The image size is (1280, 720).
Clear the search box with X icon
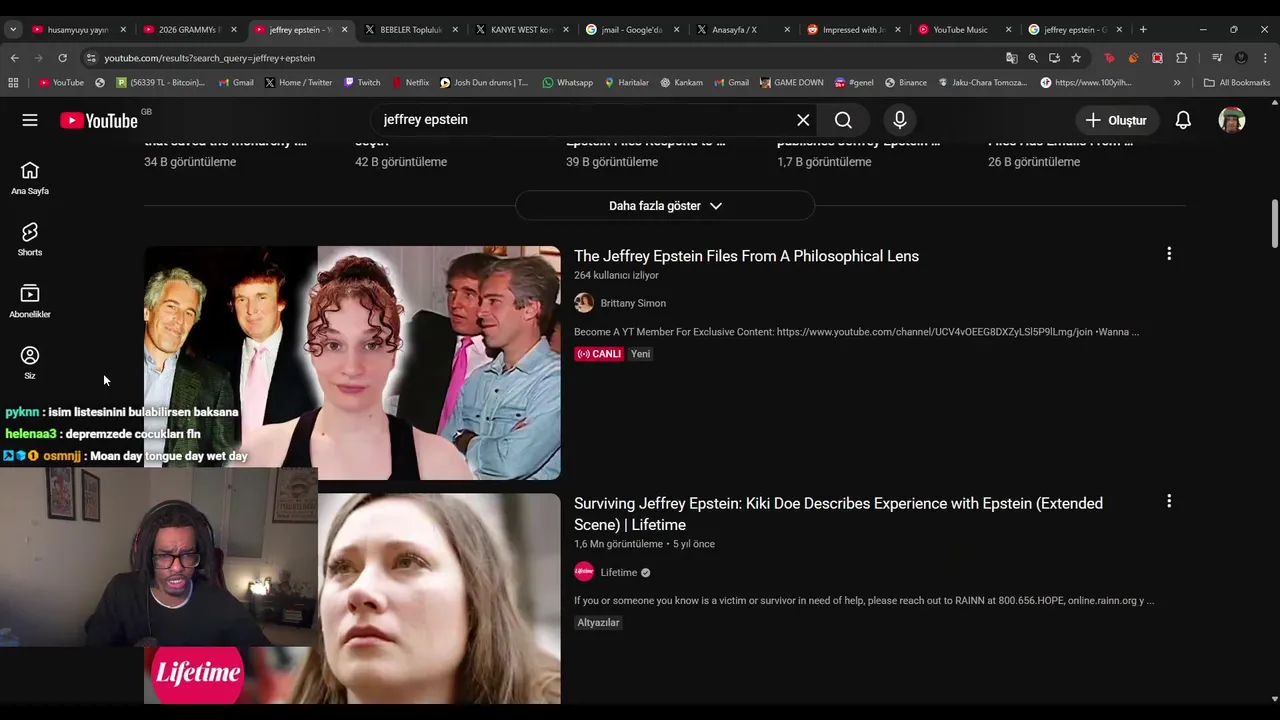[x=803, y=120]
